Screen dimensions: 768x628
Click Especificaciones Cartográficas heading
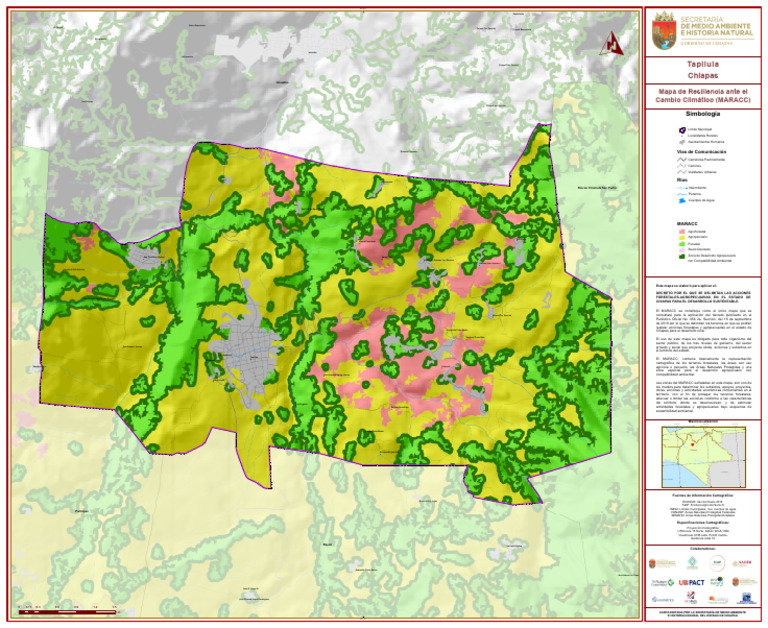pyautogui.click(x=703, y=523)
